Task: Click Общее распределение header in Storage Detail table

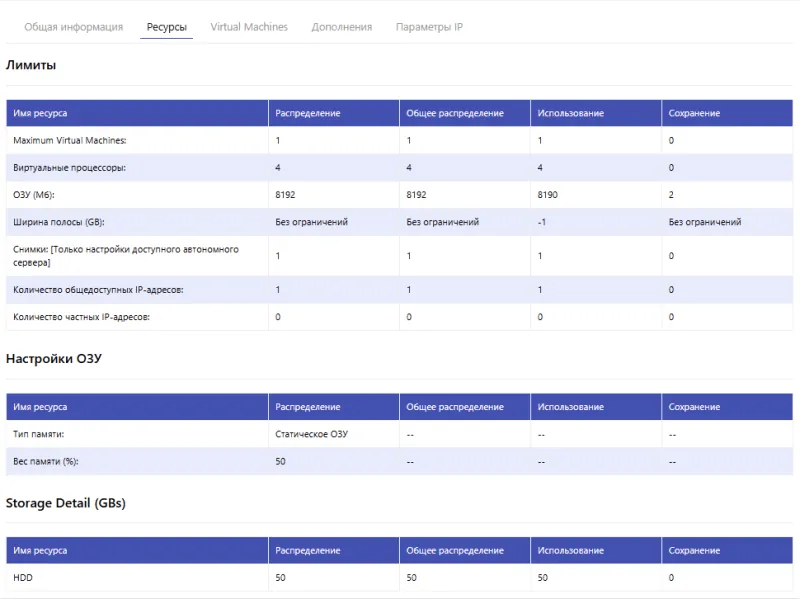Action: (454, 551)
